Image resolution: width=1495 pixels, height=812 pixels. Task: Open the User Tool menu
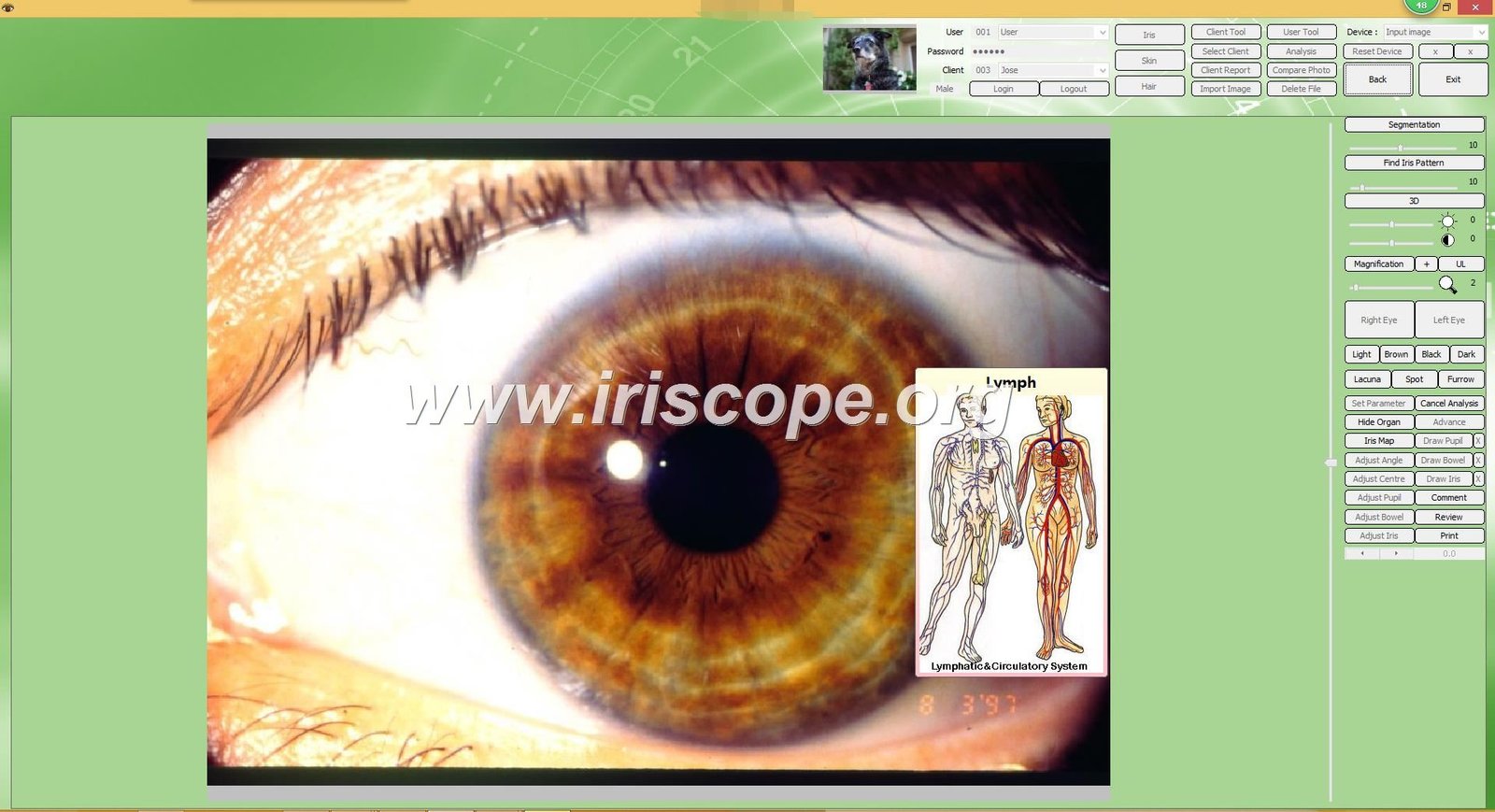pyautogui.click(x=1301, y=32)
